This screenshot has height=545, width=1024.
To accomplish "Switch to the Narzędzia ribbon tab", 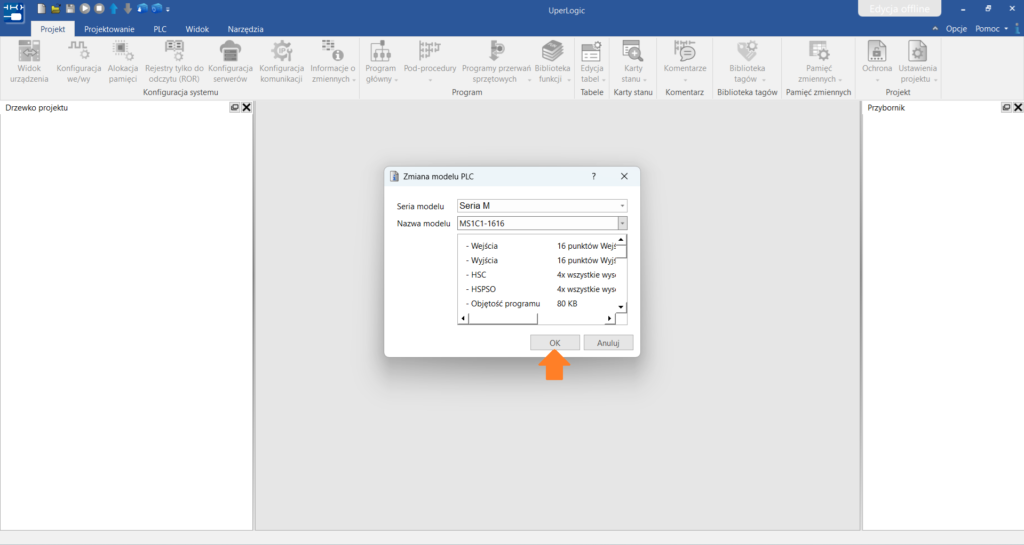I will [x=246, y=29].
